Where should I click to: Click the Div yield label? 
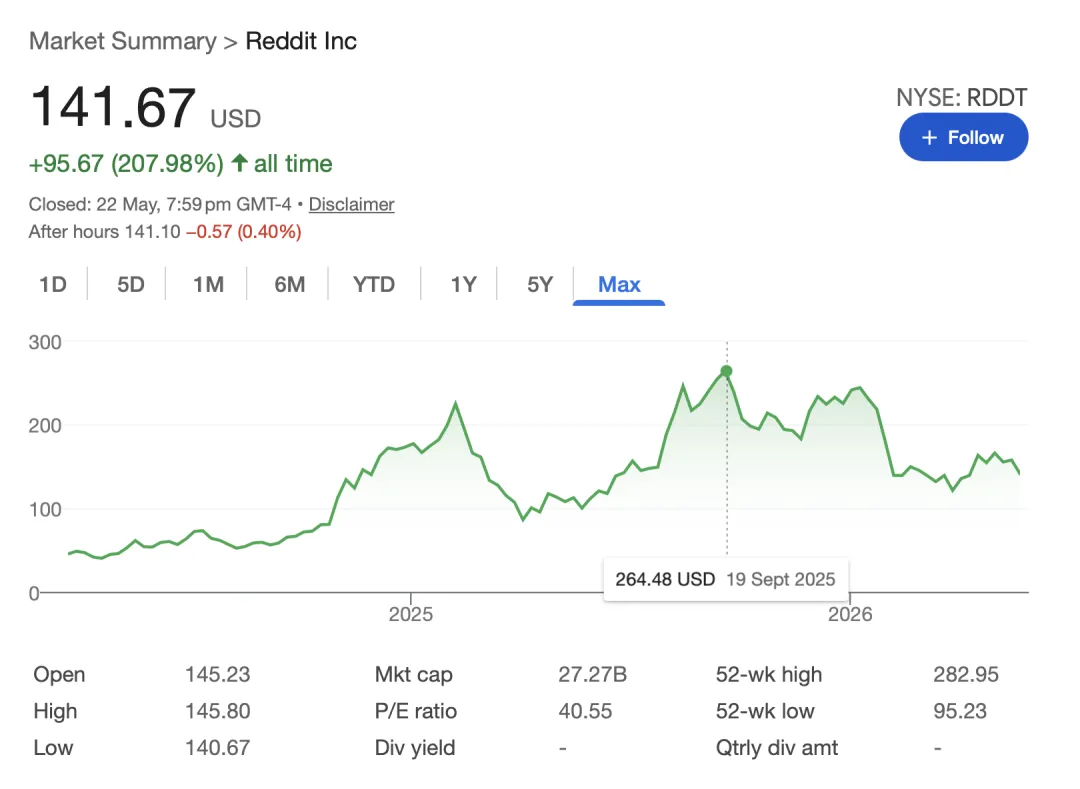pyautogui.click(x=415, y=748)
